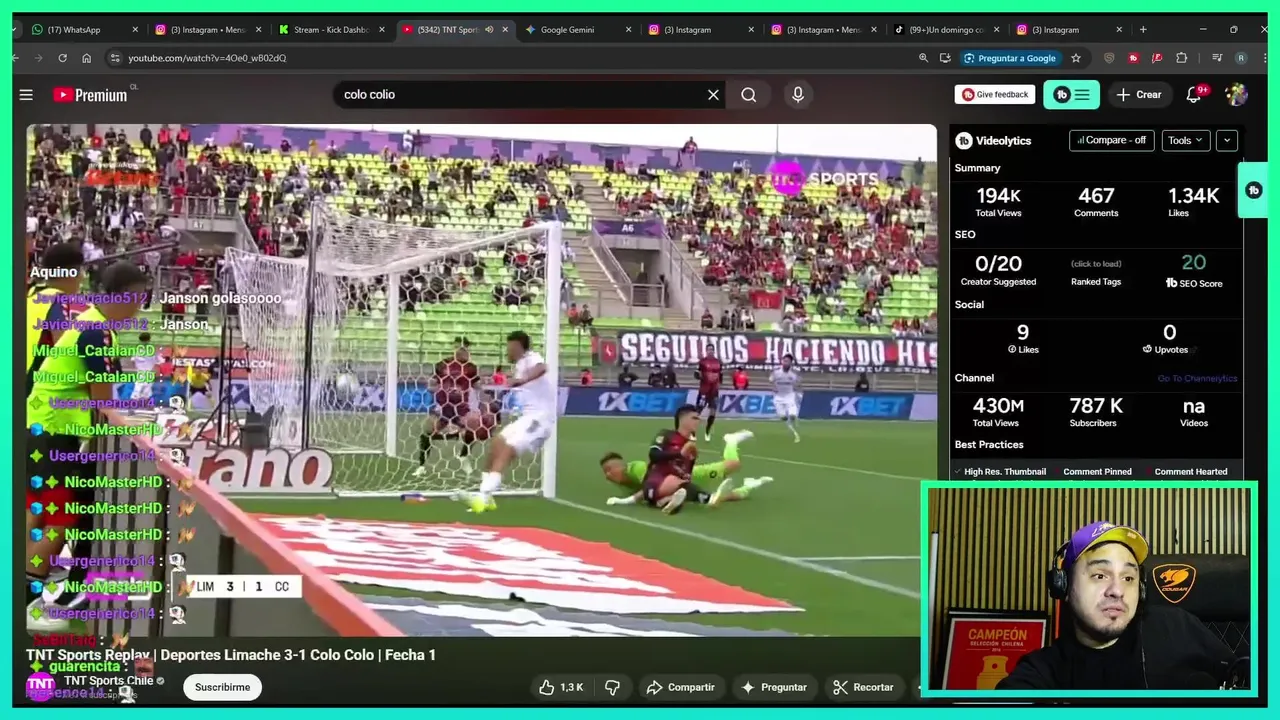Click the Videolytics TubeBuddy logo
The height and width of the screenshot is (720, 1280).
click(x=964, y=141)
